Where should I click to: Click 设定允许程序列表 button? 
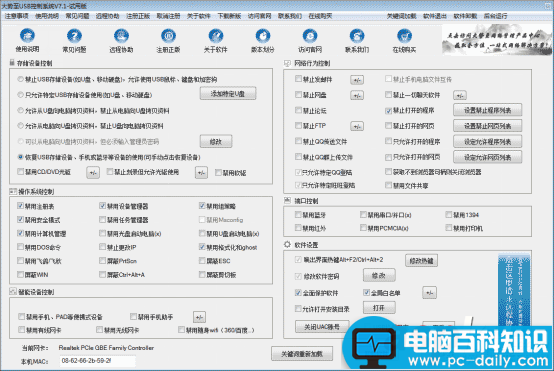(x=488, y=142)
